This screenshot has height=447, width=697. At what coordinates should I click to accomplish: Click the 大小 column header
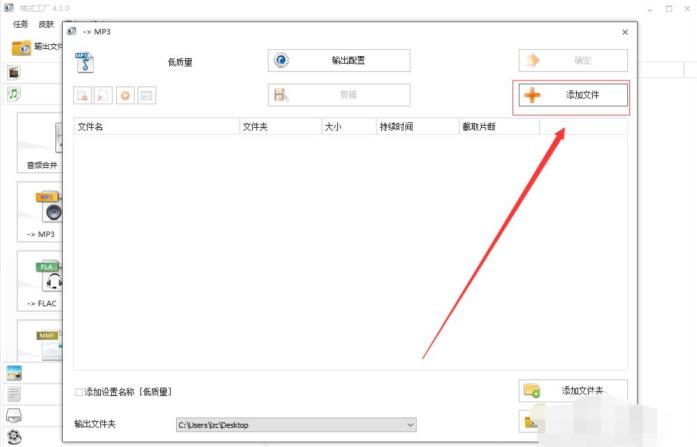(348, 127)
